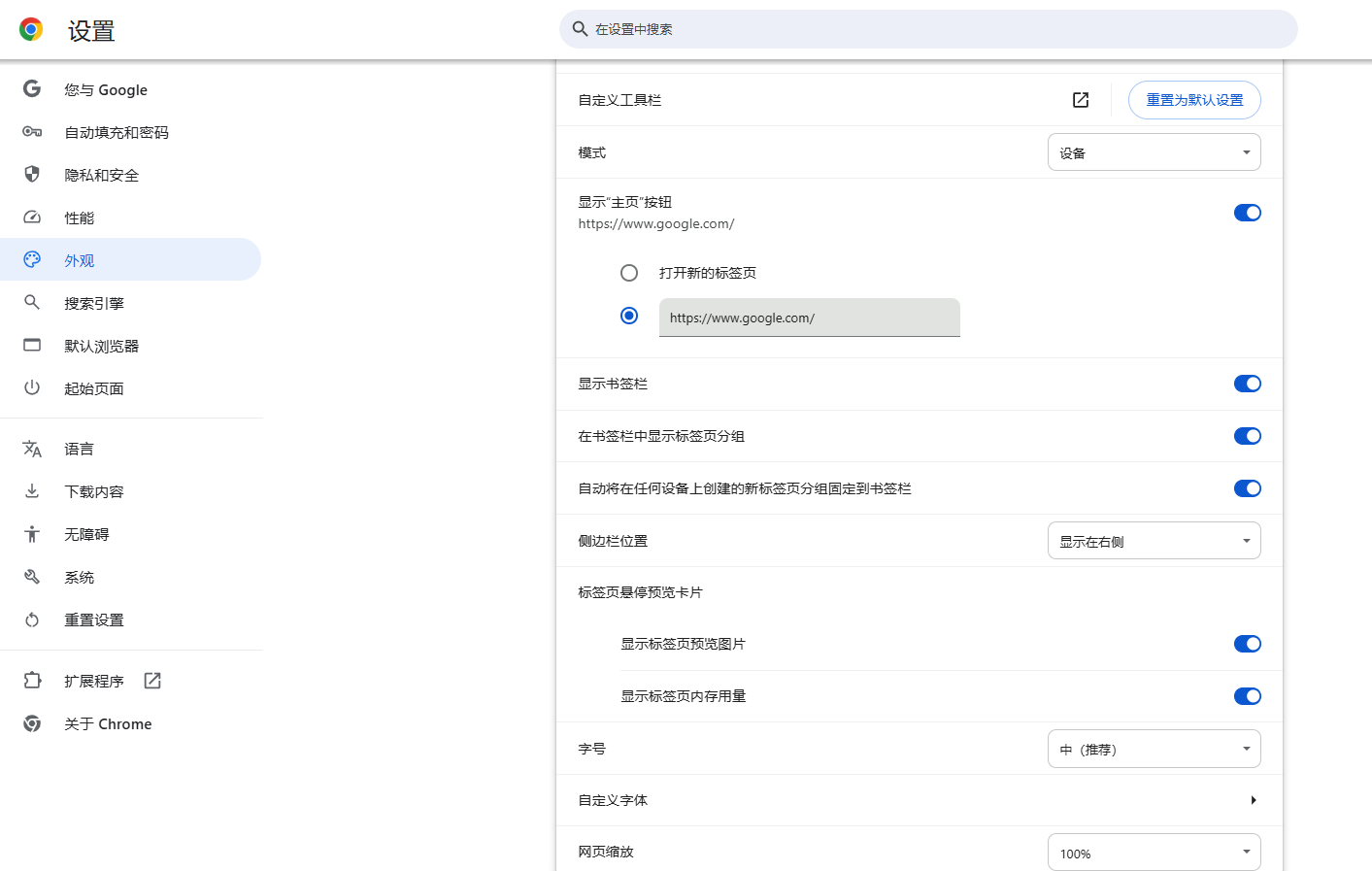Screen dimensions: 1372x871
Task: Toggle 在书签栏中显示标签页分组 switch
Action: tap(1247, 436)
